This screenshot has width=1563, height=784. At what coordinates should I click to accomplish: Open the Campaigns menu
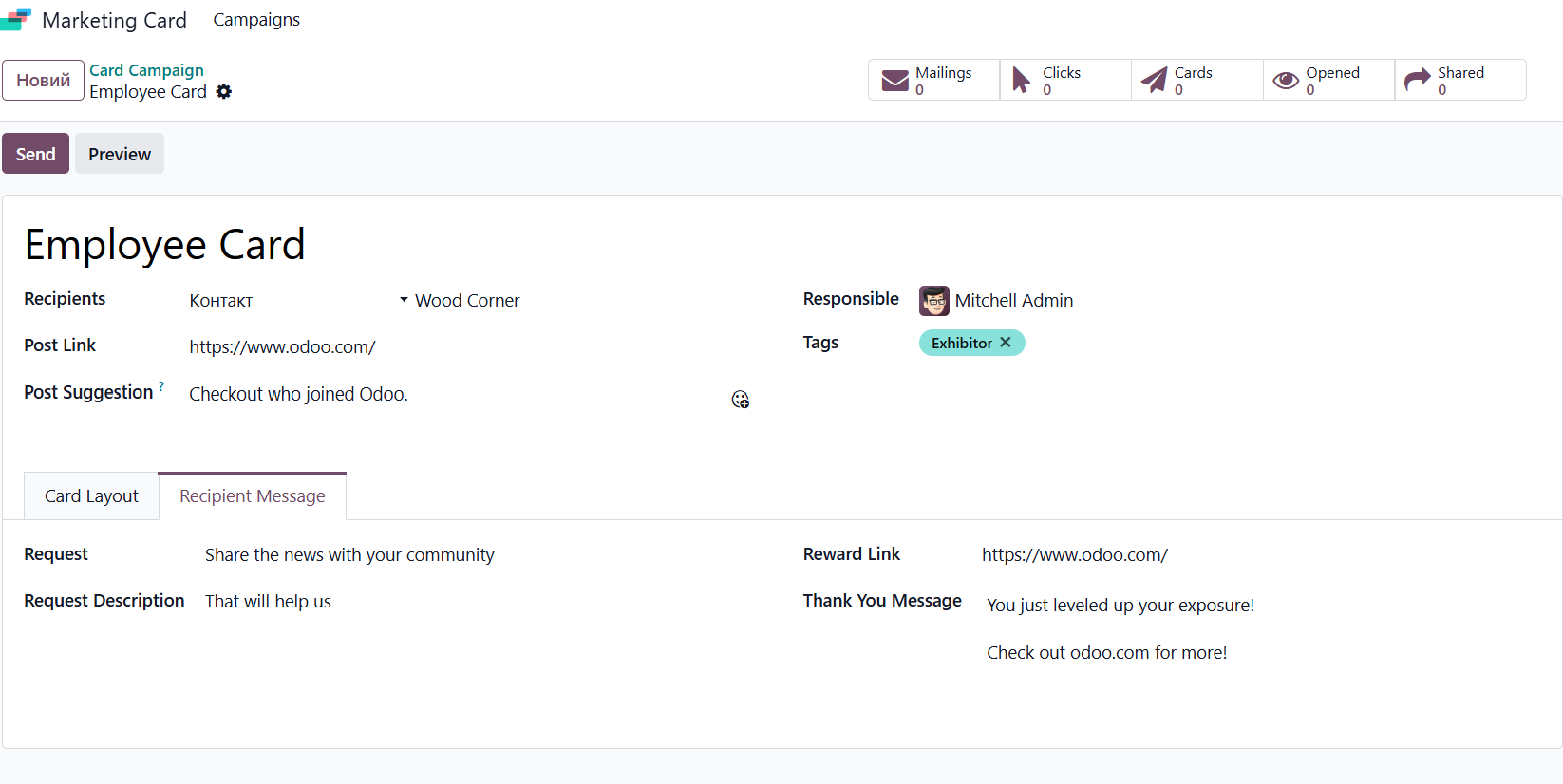tap(256, 20)
